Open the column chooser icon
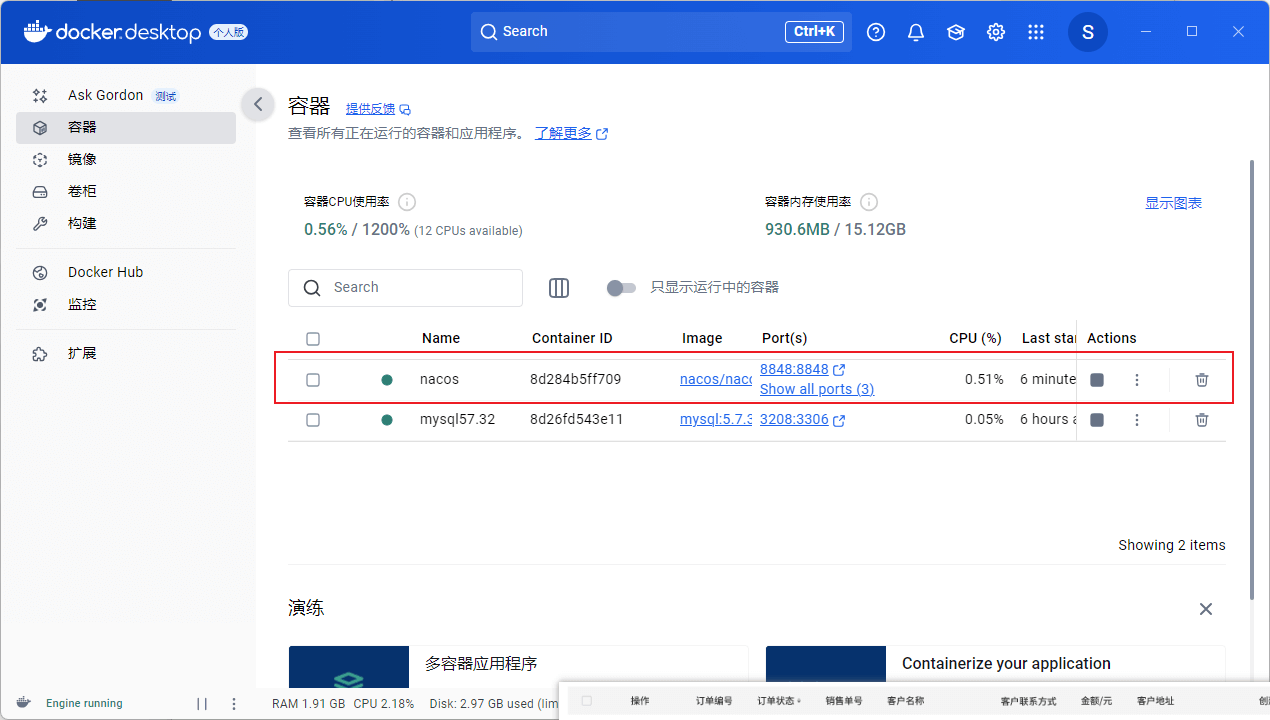The image size is (1270, 720). coord(559,288)
